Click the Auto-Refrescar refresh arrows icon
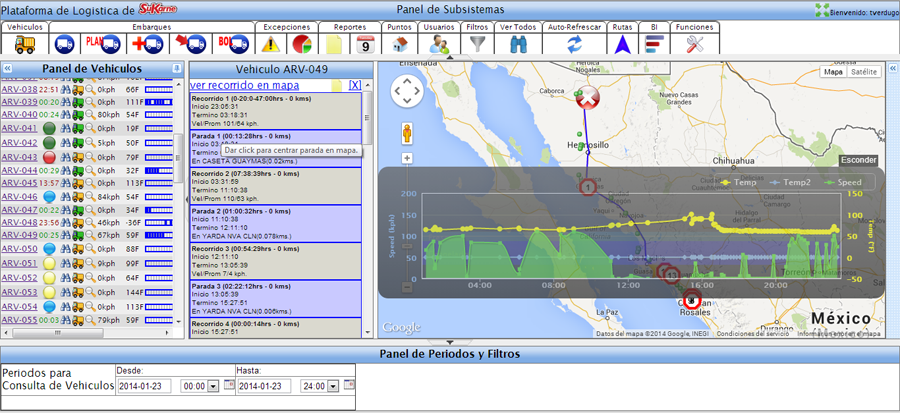Viewport: 900px width, 413px height. pos(574,44)
